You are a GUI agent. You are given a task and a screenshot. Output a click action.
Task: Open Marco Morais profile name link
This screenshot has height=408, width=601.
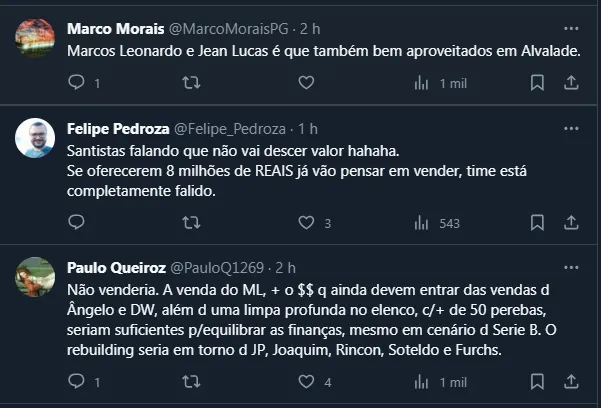tap(110, 28)
